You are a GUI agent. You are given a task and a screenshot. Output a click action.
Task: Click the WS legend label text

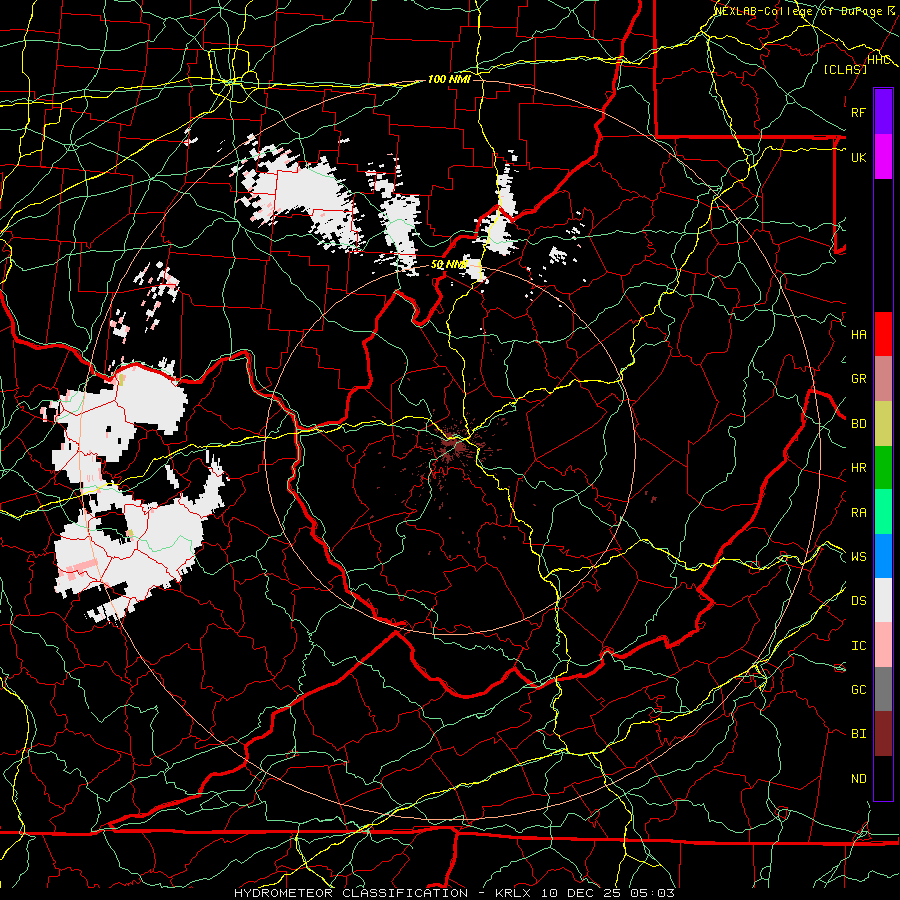(858, 556)
